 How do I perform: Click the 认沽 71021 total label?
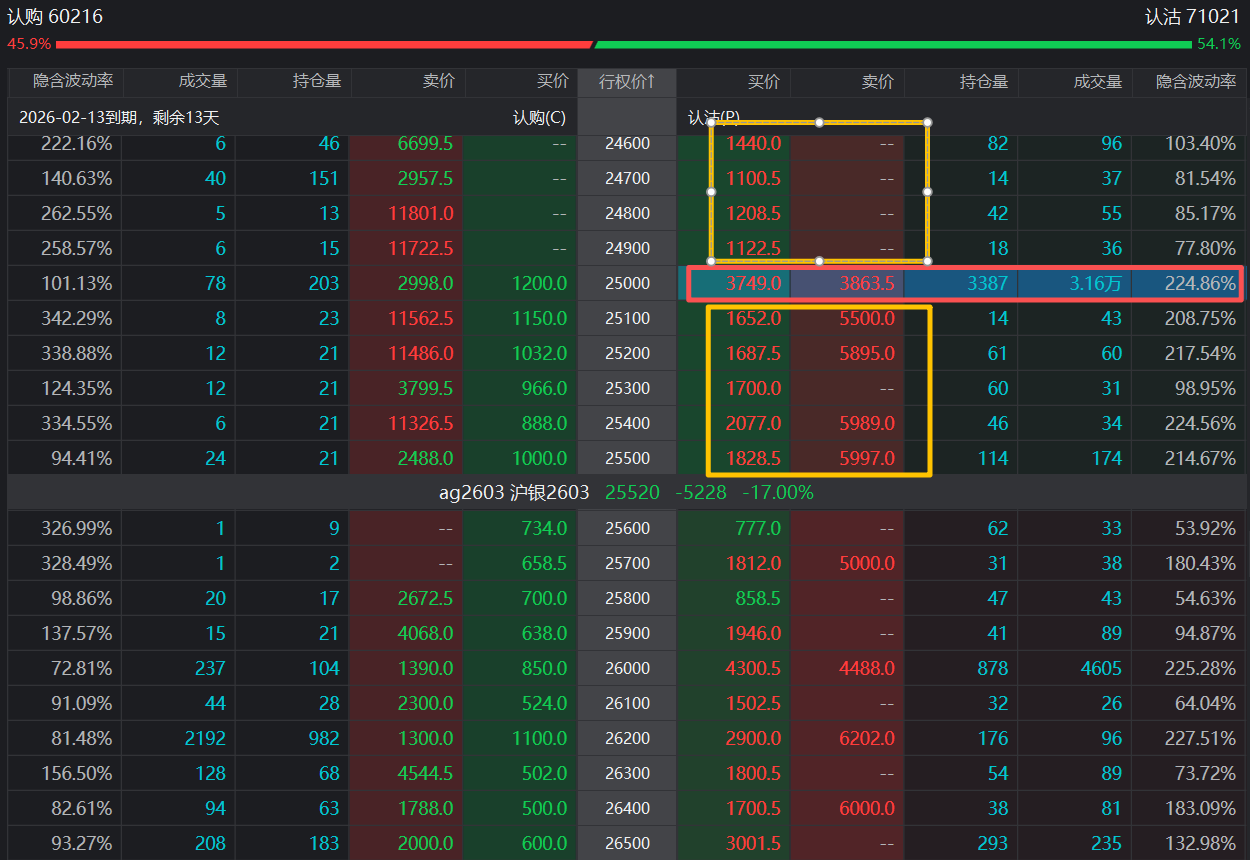pos(1193,17)
